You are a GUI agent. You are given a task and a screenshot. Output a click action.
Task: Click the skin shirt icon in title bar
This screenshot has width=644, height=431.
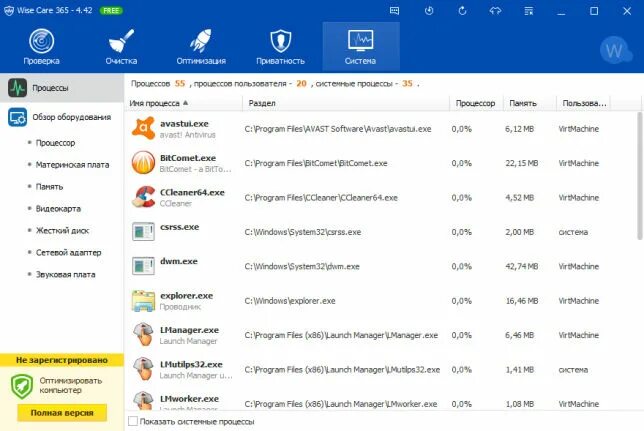click(x=495, y=11)
